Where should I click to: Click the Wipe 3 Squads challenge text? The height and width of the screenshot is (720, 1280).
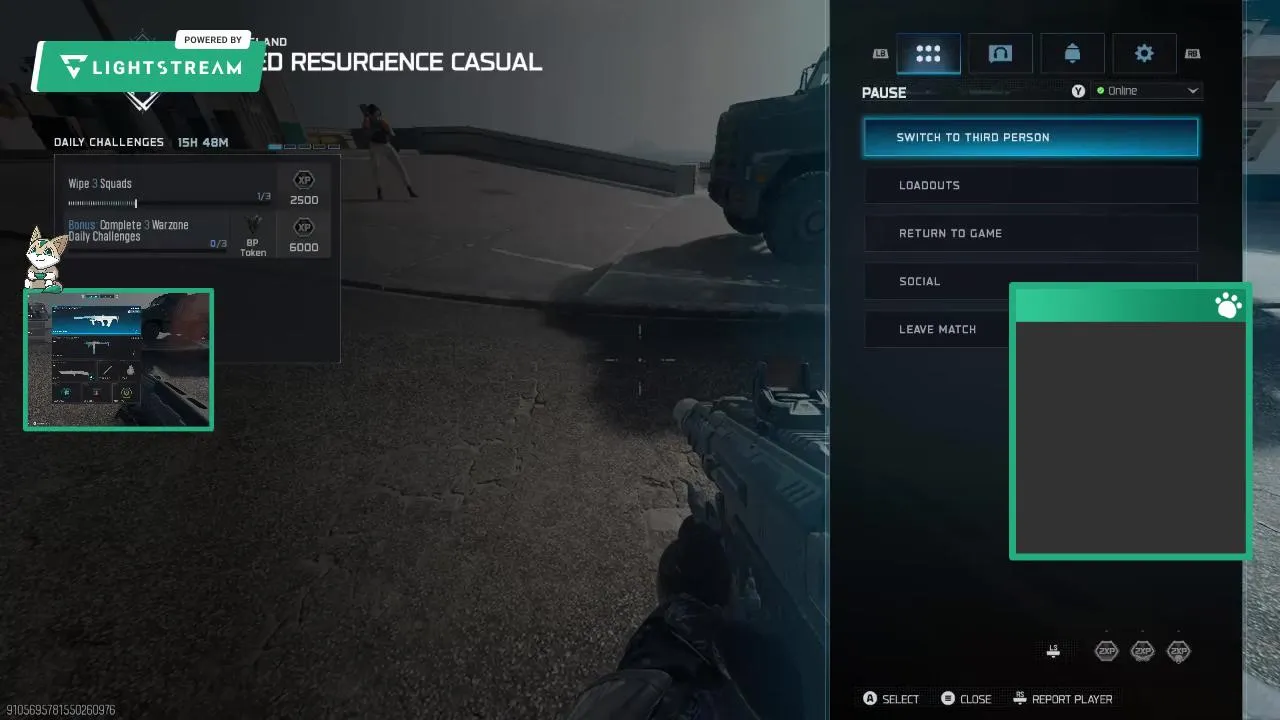(100, 184)
